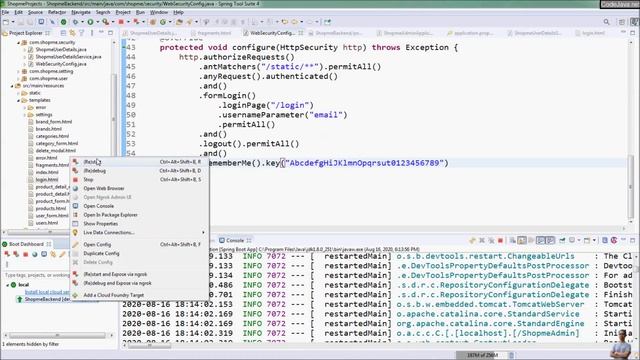The image size is (640, 360).
Task: Click Clear Console icon
Action: click(512, 240)
